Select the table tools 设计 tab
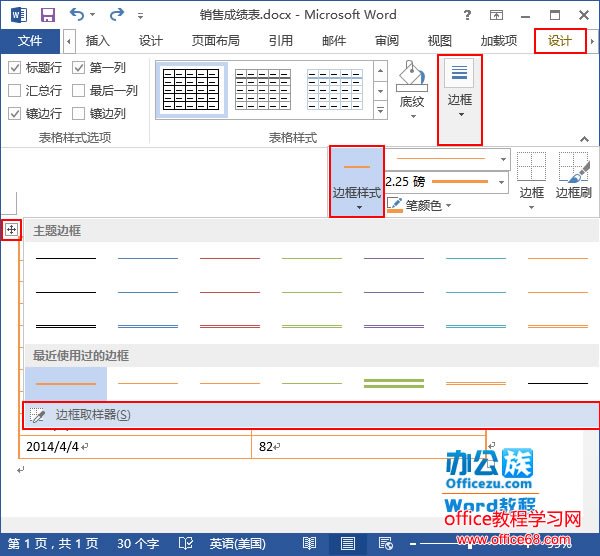 point(560,41)
